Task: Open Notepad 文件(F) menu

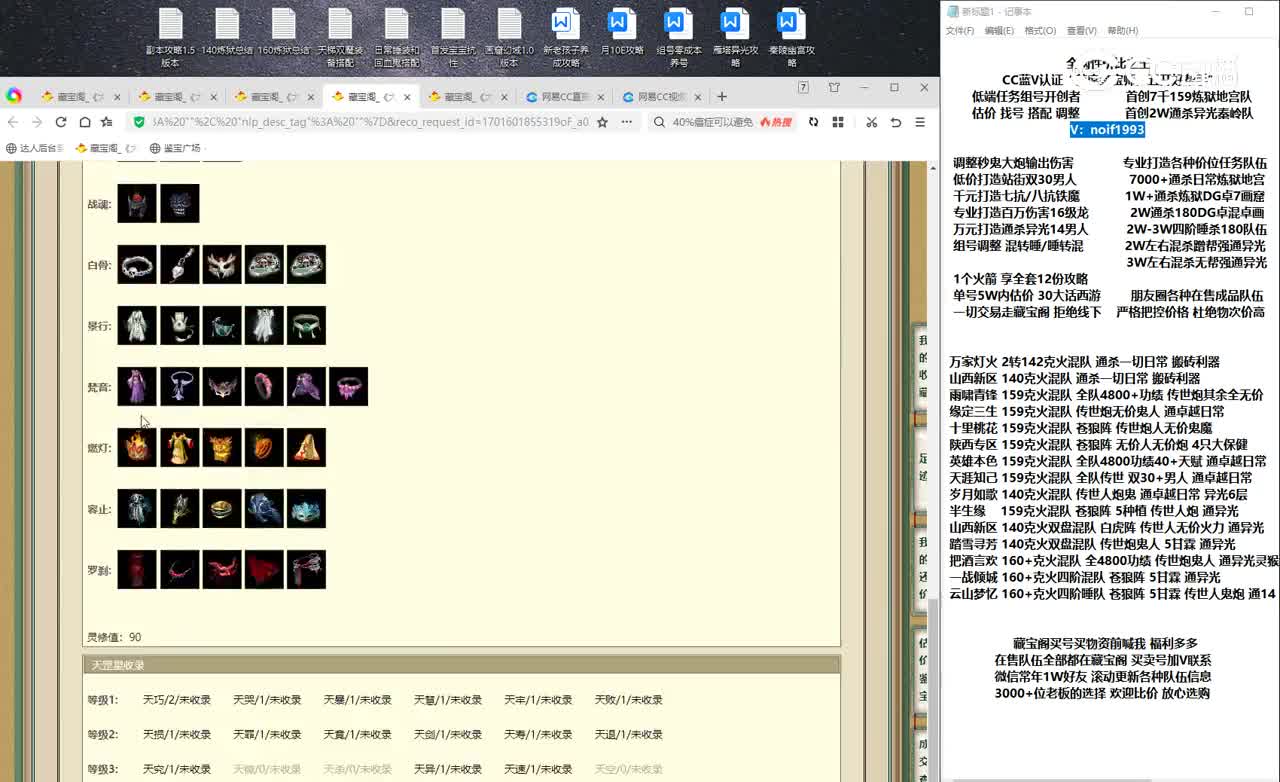Action: click(960, 31)
